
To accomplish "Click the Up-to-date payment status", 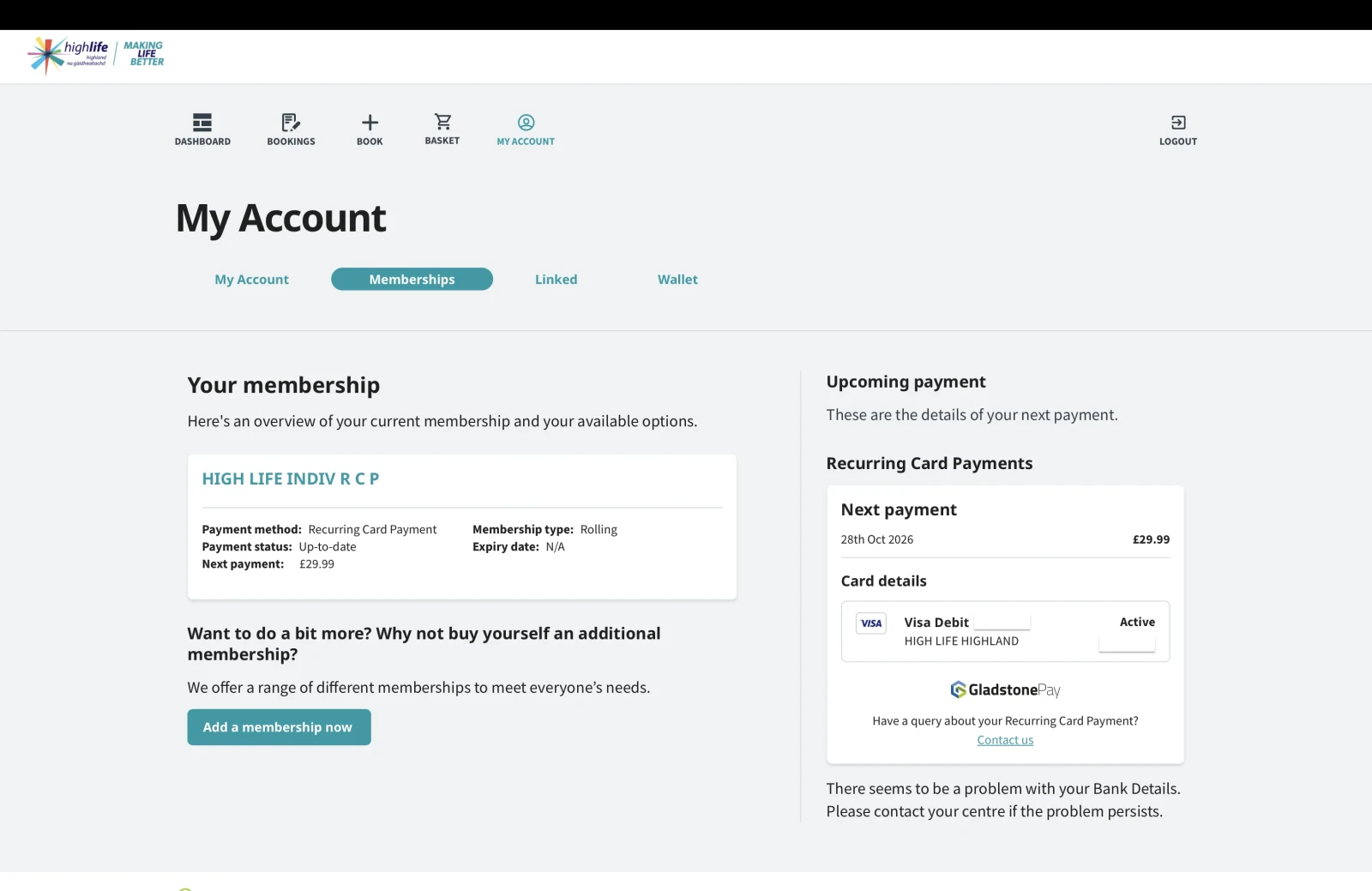I will point(328,546).
